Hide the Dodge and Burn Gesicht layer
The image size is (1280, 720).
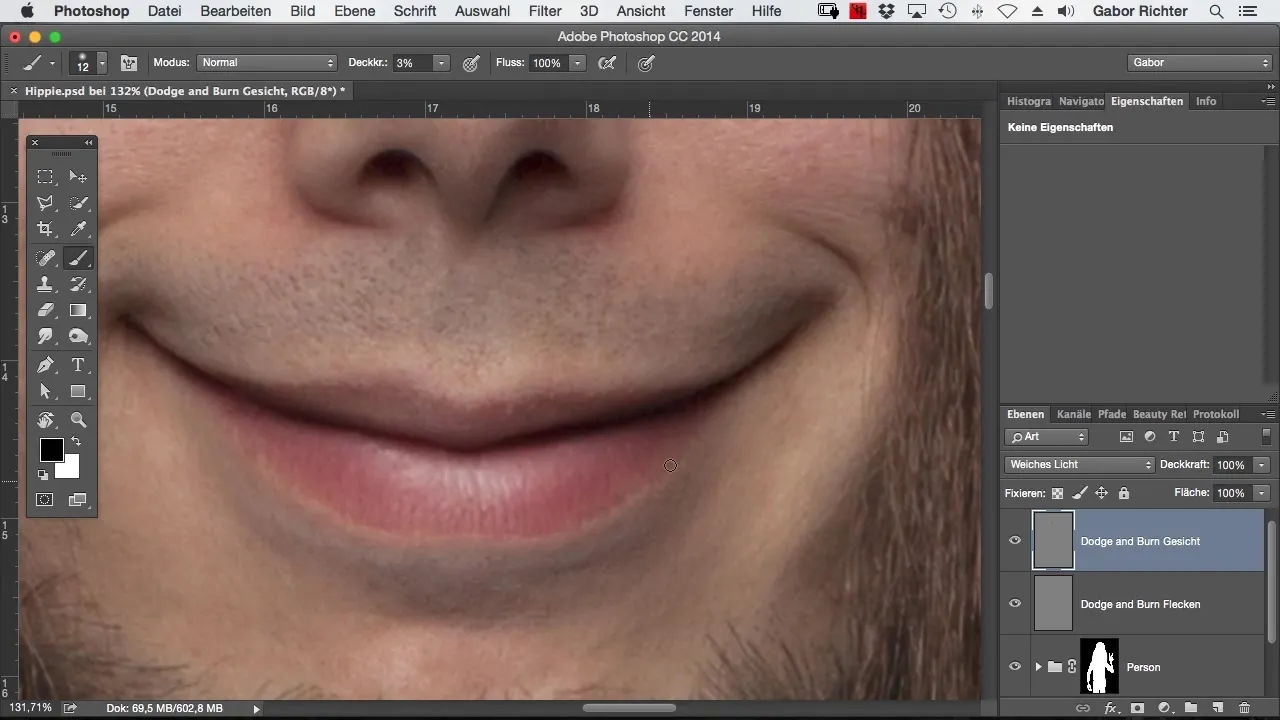click(1015, 540)
